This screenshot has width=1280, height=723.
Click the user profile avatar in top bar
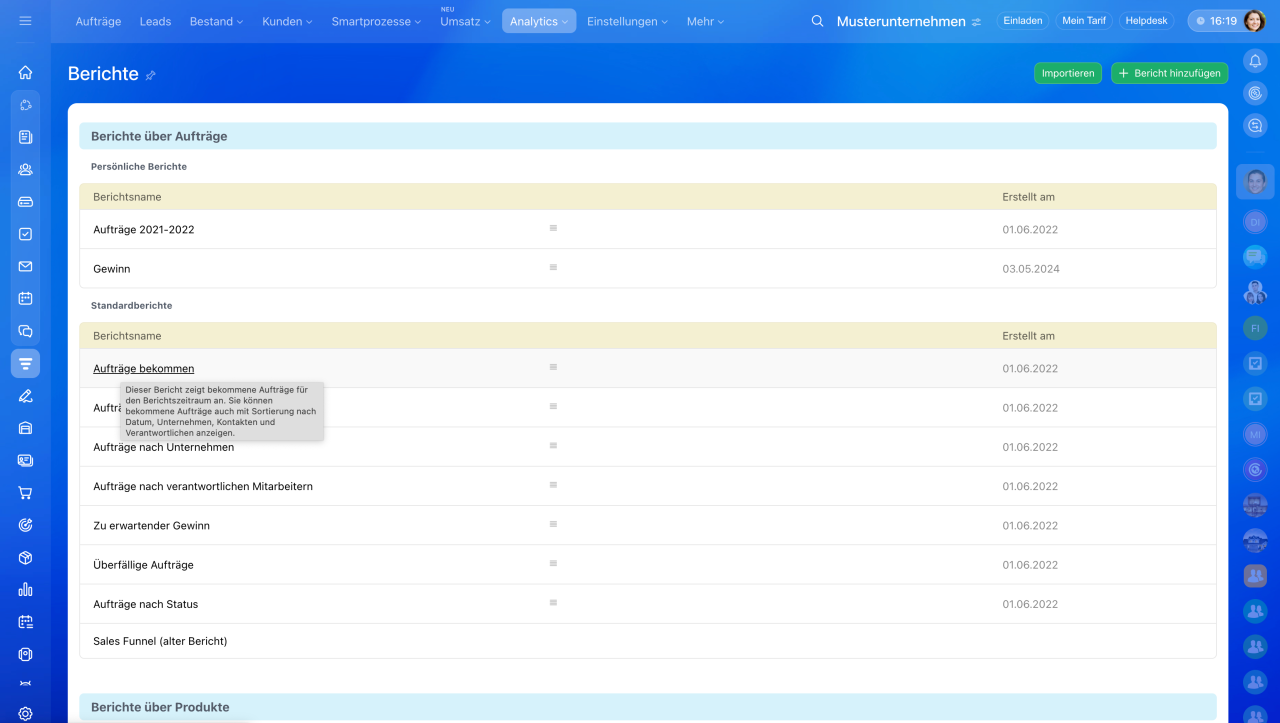click(x=1254, y=21)
